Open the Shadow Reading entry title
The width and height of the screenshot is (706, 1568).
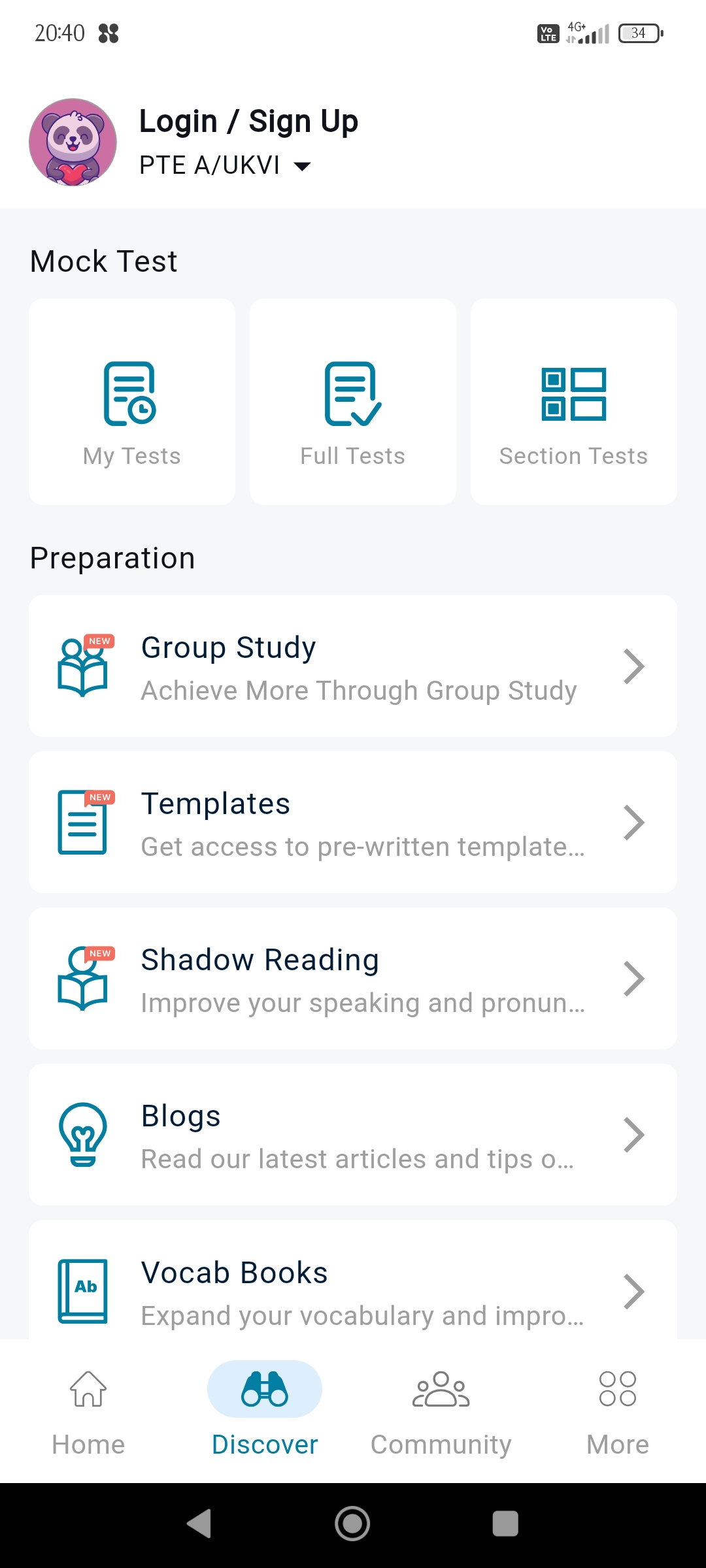(260, 960)
